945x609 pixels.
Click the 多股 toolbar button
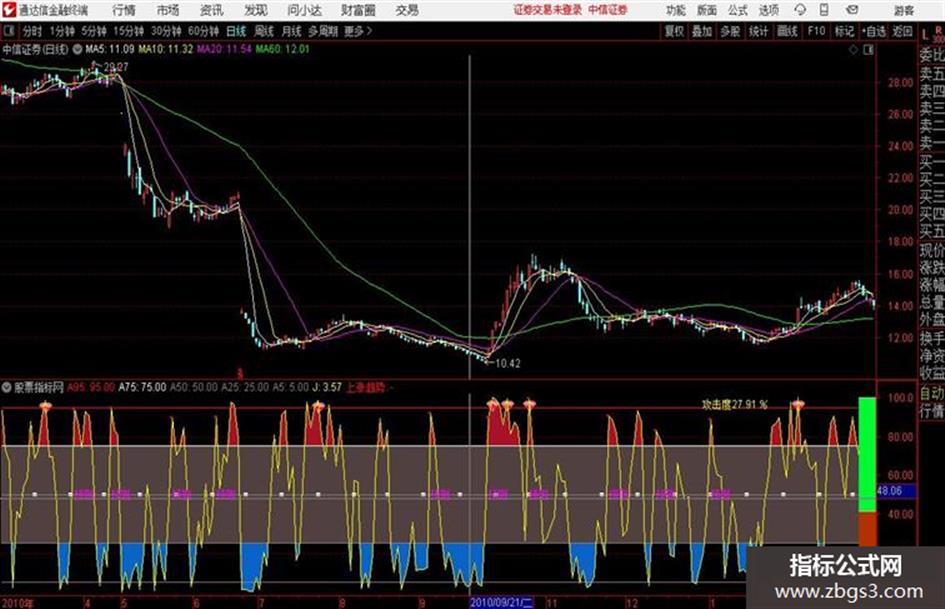coord(730,31)
